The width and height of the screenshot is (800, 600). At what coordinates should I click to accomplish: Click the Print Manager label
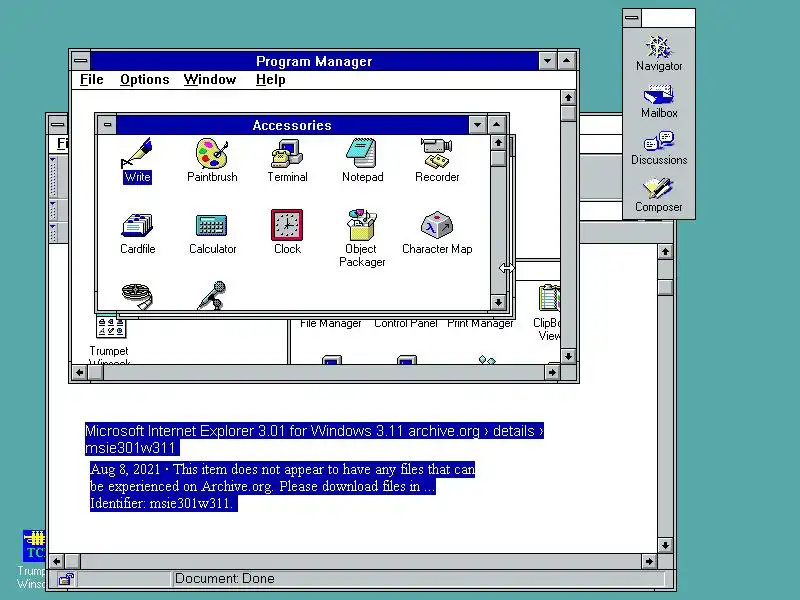(480, 323)
